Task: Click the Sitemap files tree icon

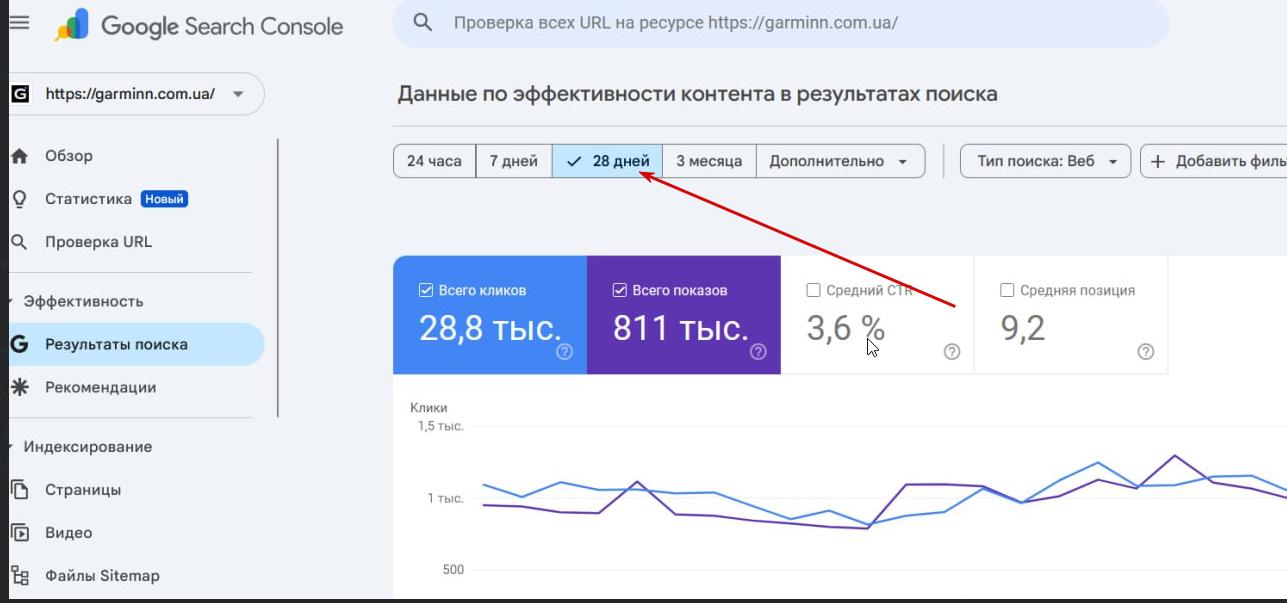Action: click(18, 576)
